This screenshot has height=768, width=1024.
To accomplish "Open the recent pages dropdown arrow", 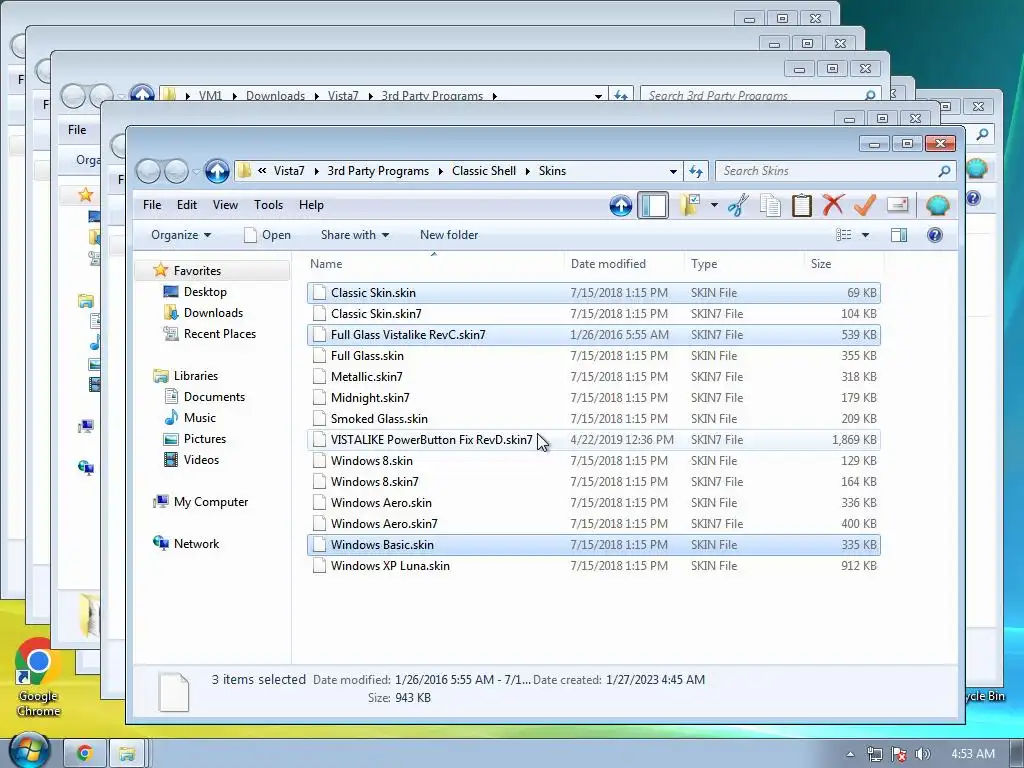I will point(195,172).
